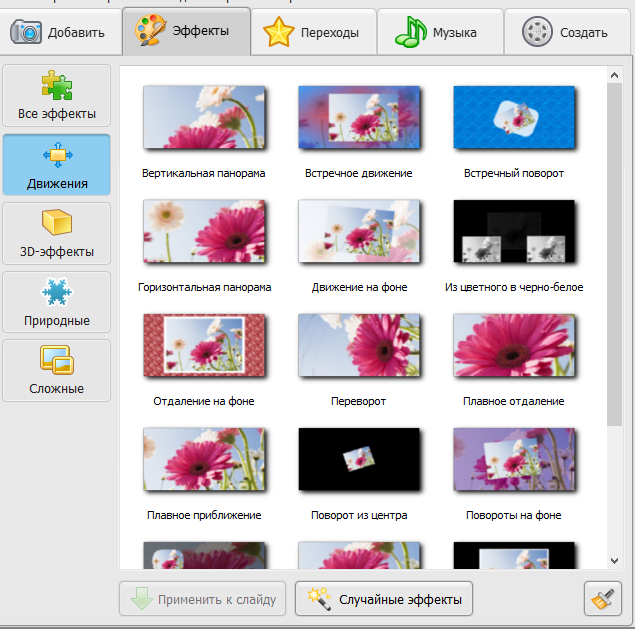Click the Плавное приближение label
Viewport: 635px width, 629px height.
pos(204,515)
